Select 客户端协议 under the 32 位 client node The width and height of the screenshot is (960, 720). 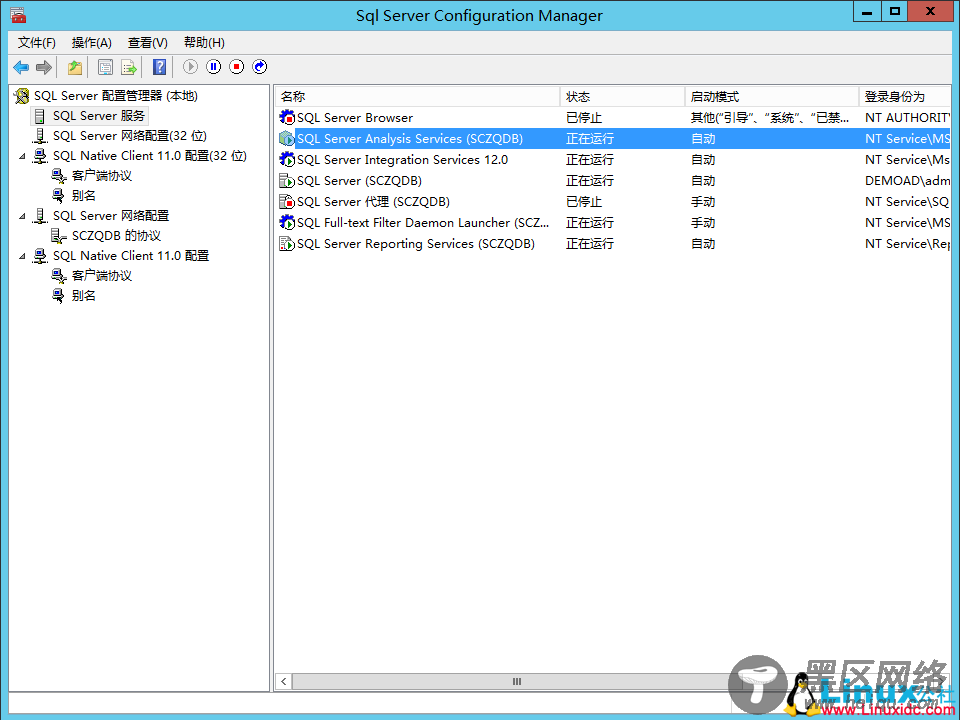click(x=102, y=176)
